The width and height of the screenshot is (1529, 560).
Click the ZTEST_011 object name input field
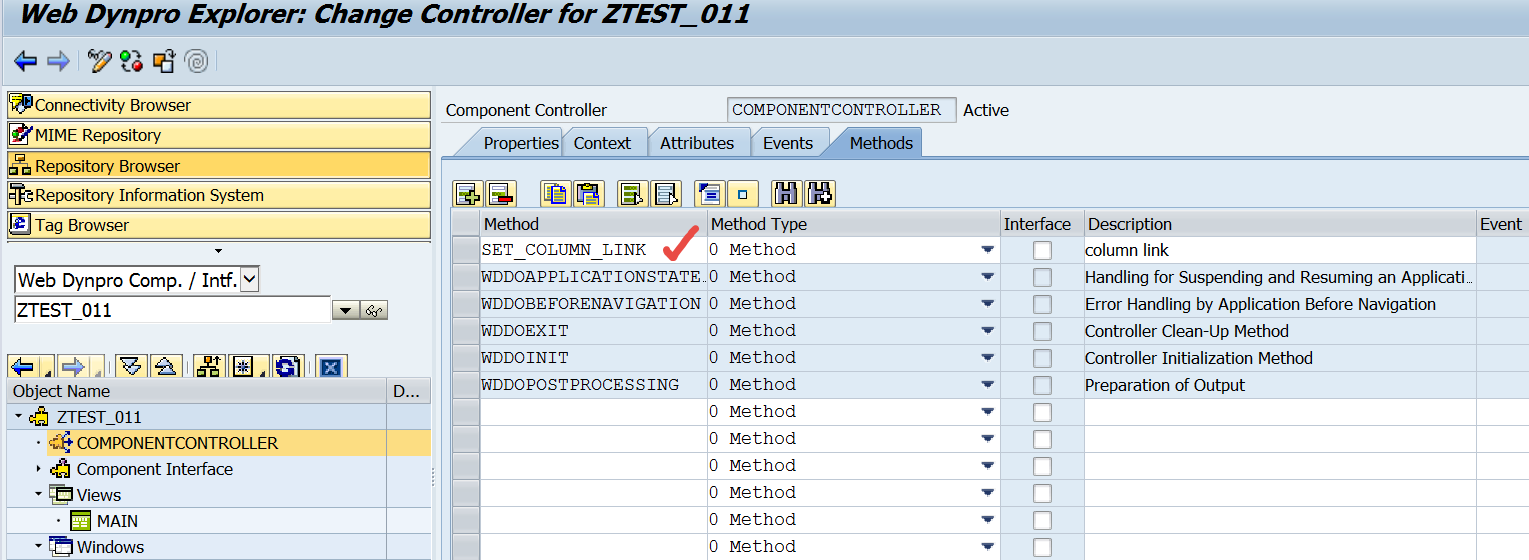[x=172, y=310]
